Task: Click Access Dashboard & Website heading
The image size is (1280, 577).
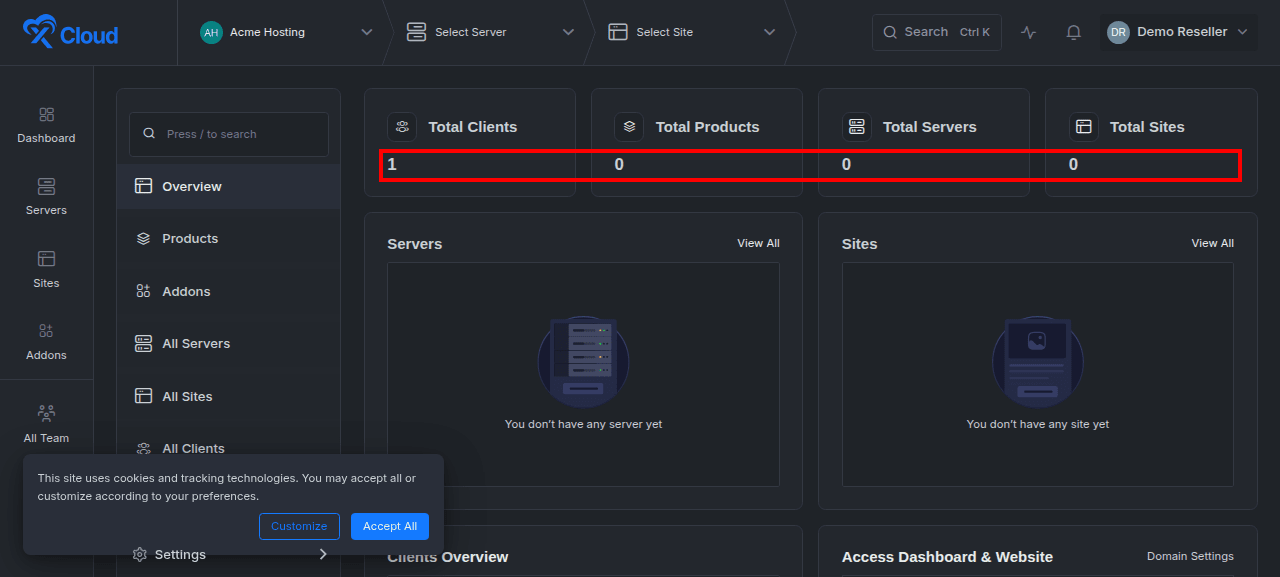Action: coord(947,557)
